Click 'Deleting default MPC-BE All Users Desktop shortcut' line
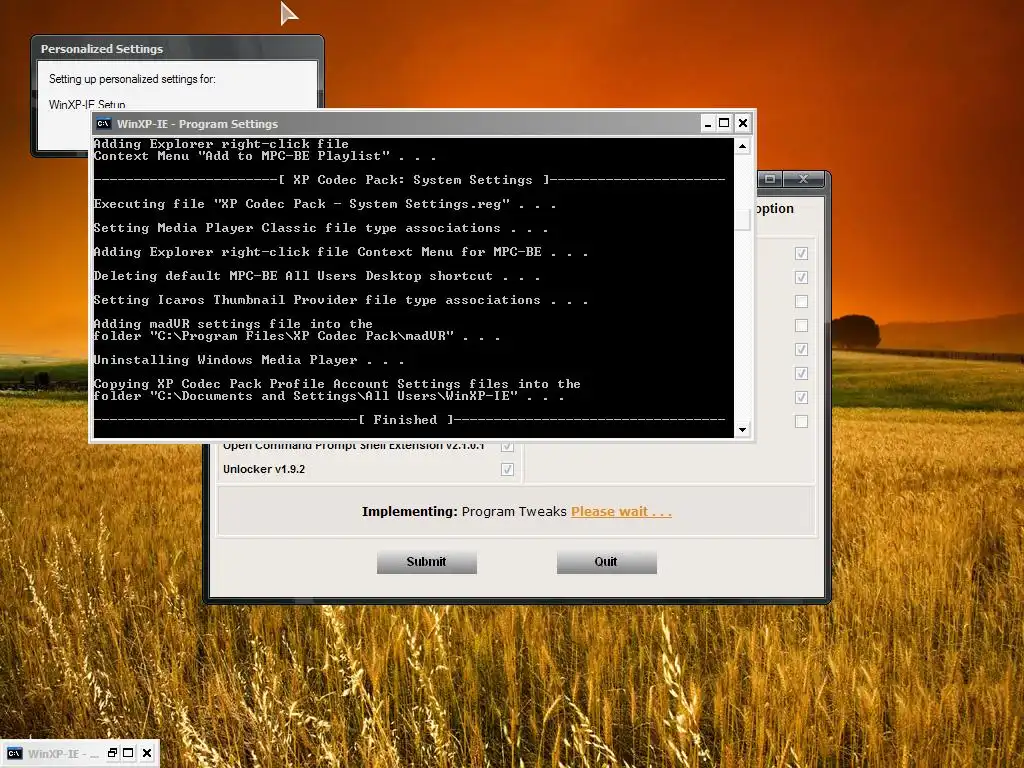The width and height of the screenshot is (1024, 768). pyautogui.click(x=317, y=276)
